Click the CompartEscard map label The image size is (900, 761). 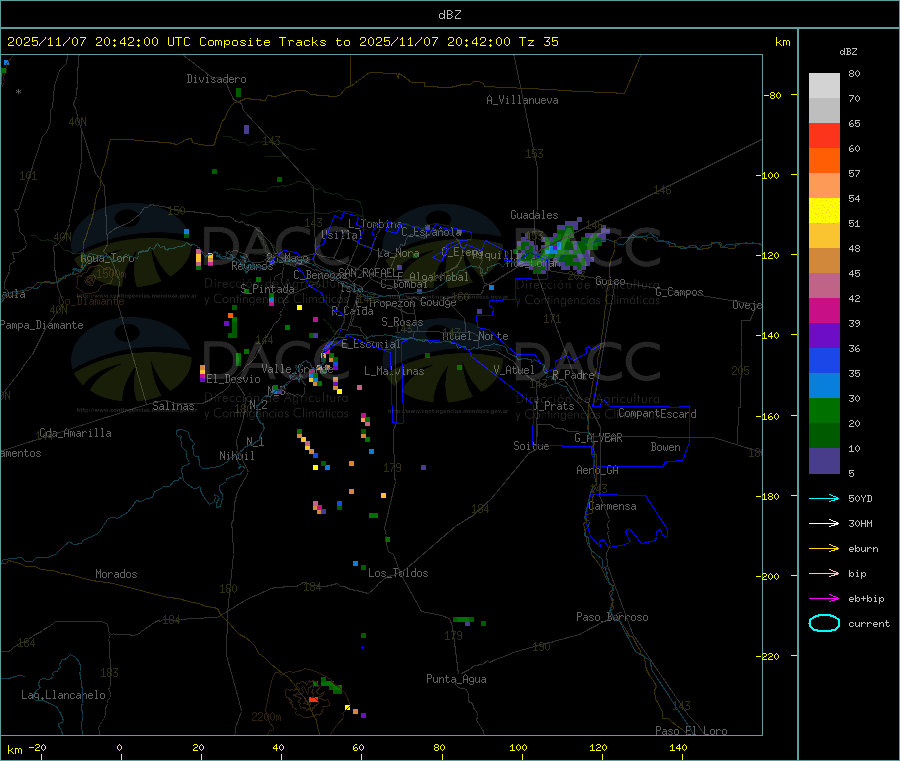[657, 414]
